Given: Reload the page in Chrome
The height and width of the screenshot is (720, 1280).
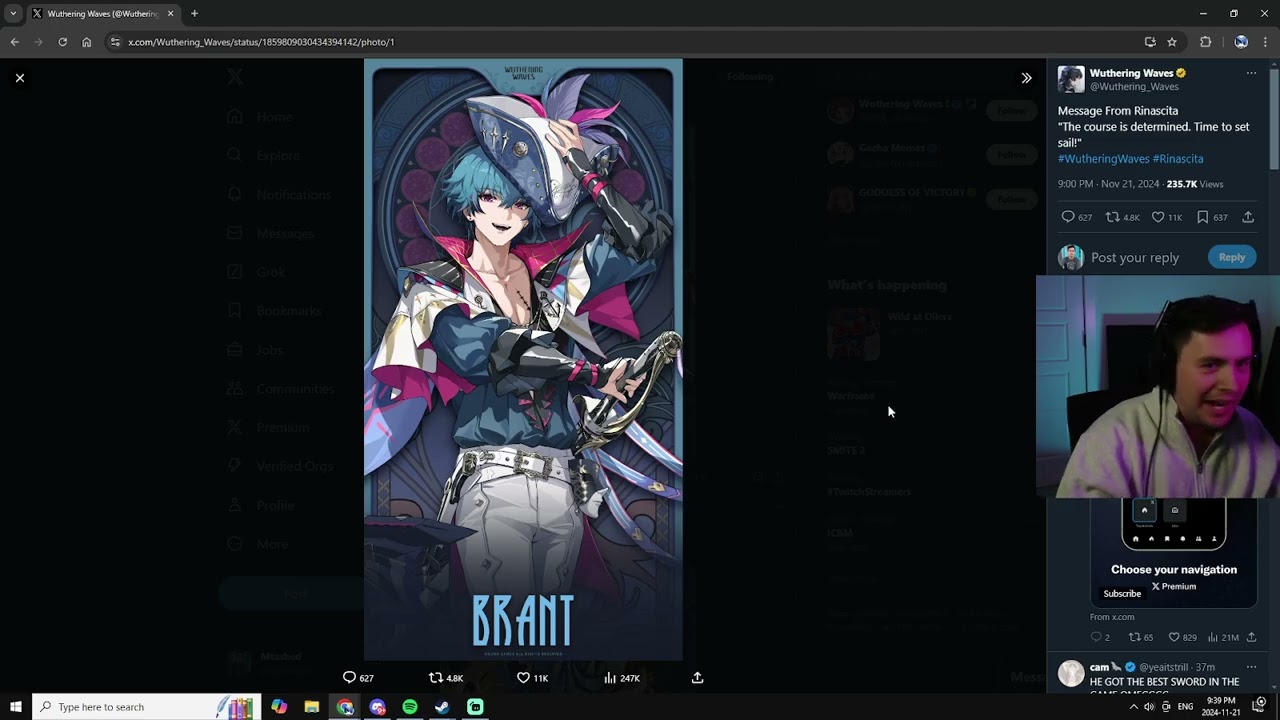Looking at the screenshot, I should [62, 42].
